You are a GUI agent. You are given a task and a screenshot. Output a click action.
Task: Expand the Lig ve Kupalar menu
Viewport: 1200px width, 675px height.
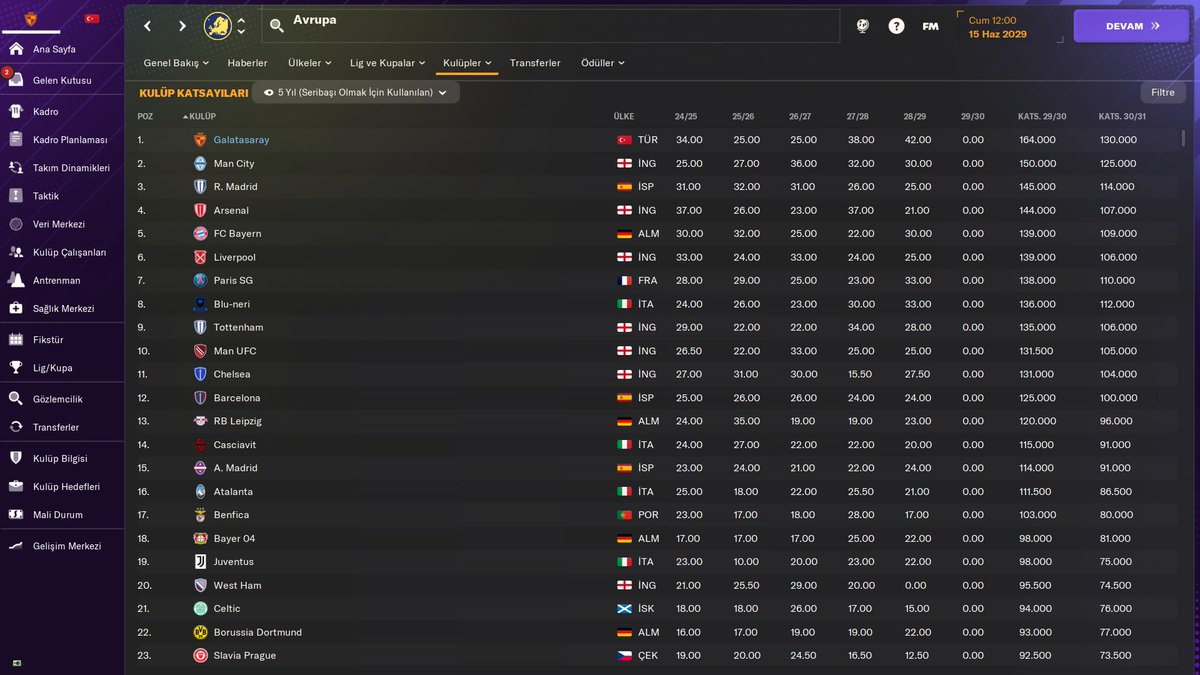coord(387,63)
